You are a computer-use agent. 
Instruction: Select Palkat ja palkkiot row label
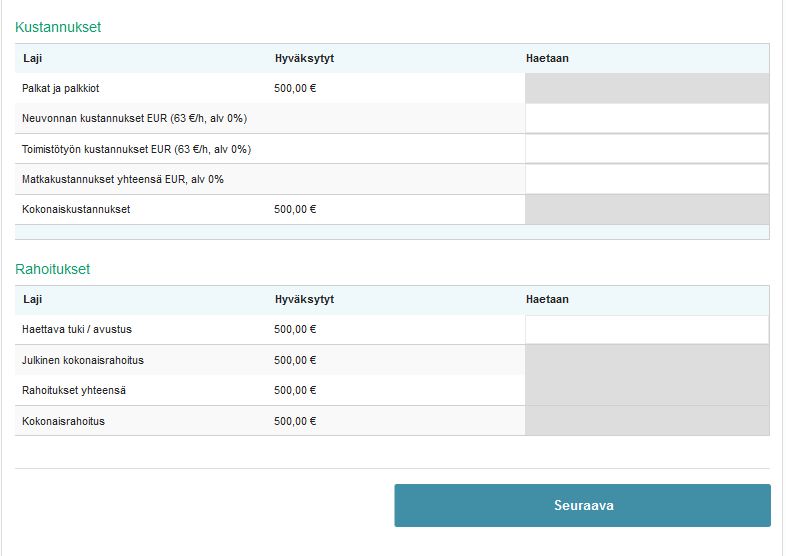click(x=61, y=88)
